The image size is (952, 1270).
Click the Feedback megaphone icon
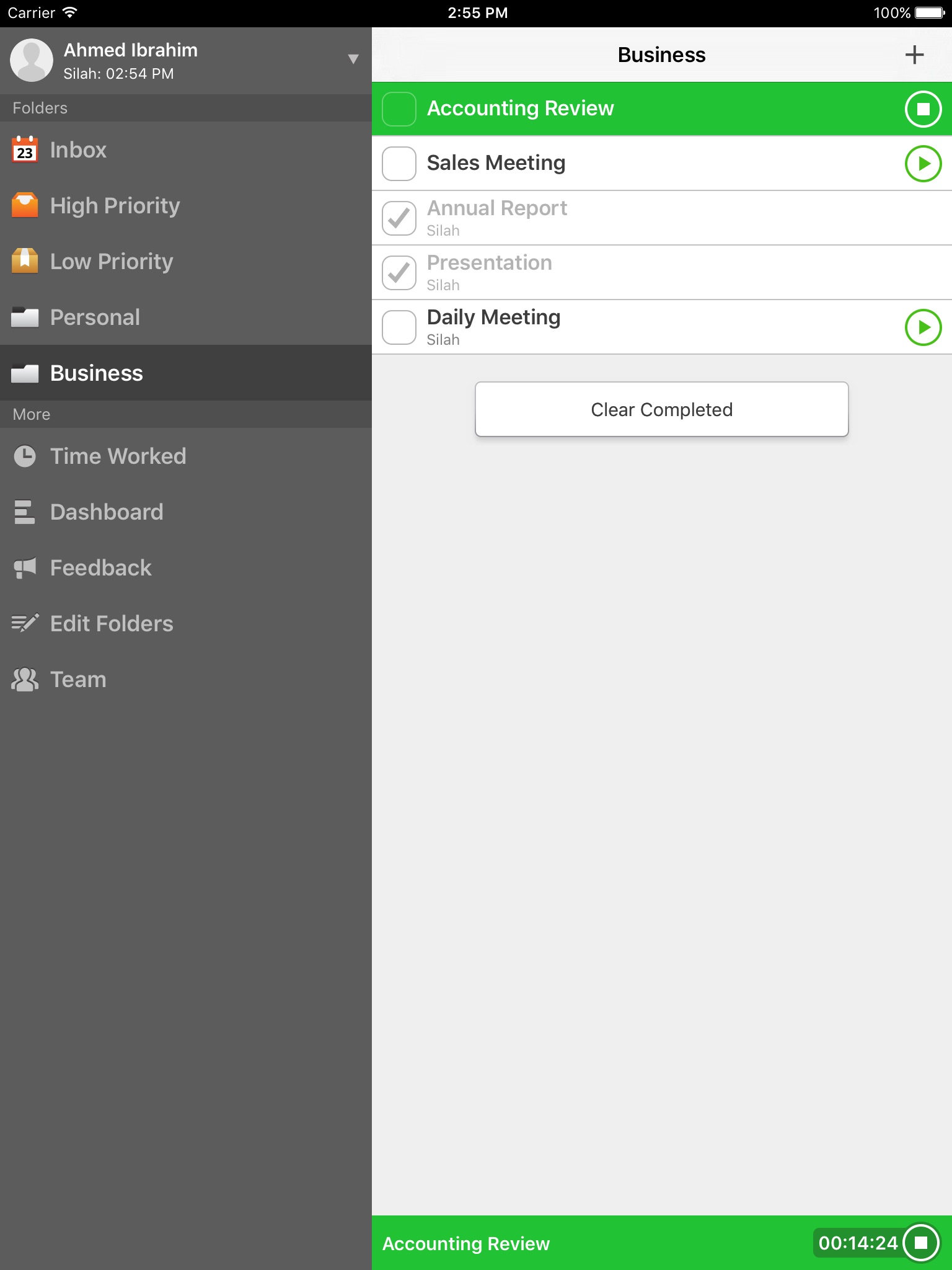25,568
